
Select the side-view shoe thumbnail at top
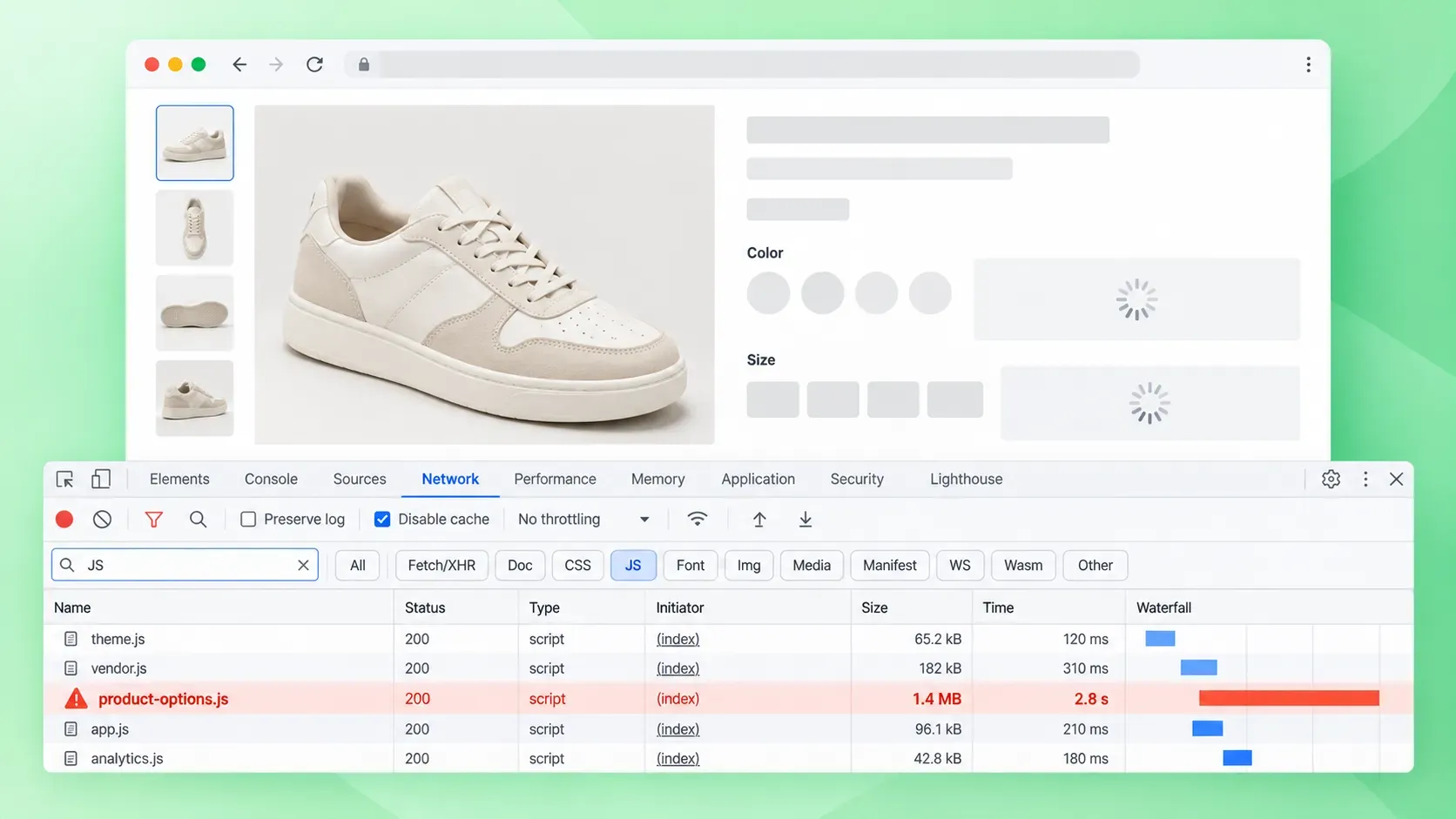(194, 143)
